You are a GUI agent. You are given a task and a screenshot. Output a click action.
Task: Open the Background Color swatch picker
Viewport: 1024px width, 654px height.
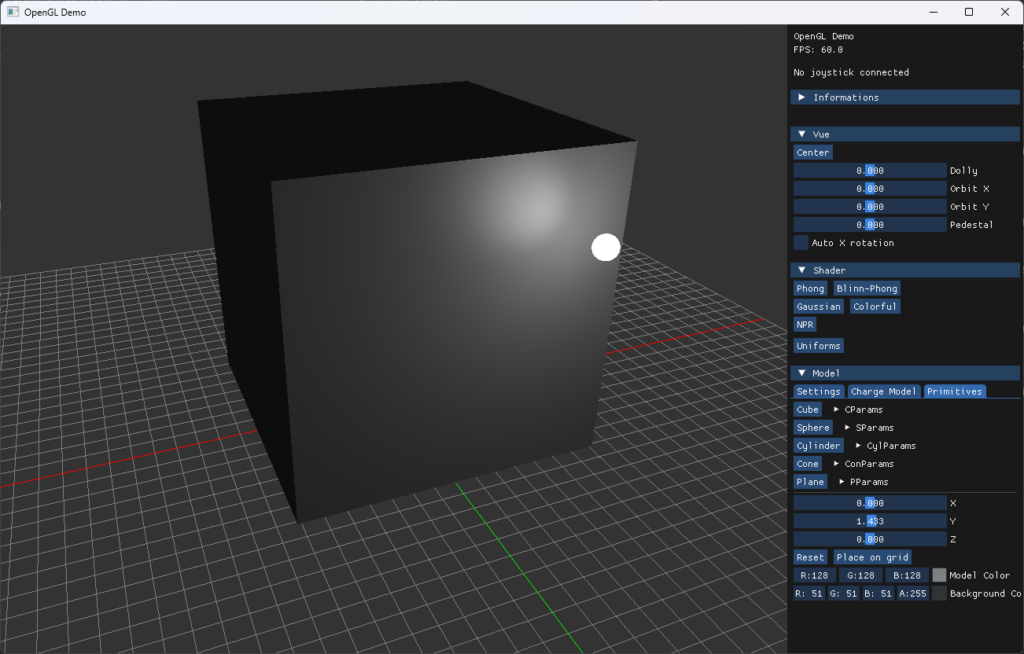pyautogui.click(x=939, y=594)
